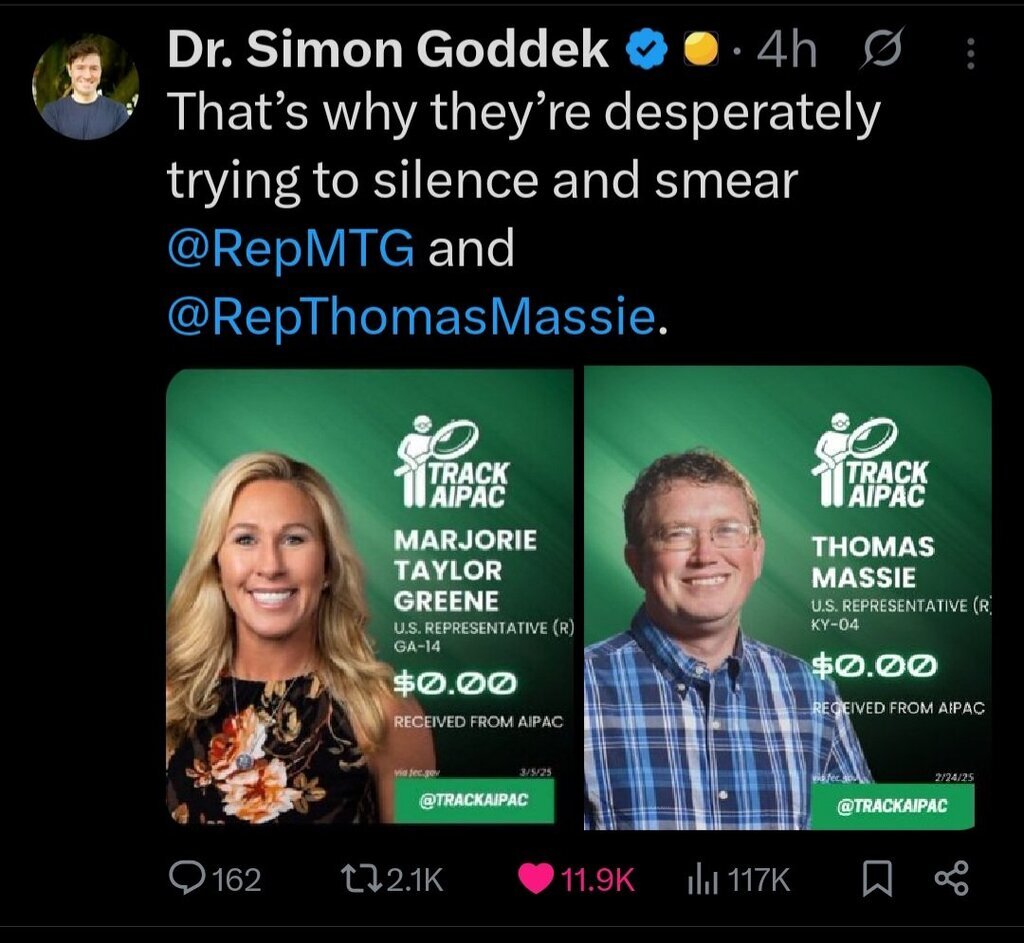Open the three-dot more options menu
Screen dimensions: 1024x943
tap(970, 53)
